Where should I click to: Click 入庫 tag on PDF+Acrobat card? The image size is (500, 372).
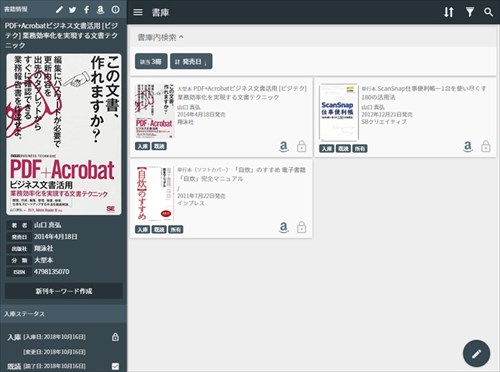(142, 146)
